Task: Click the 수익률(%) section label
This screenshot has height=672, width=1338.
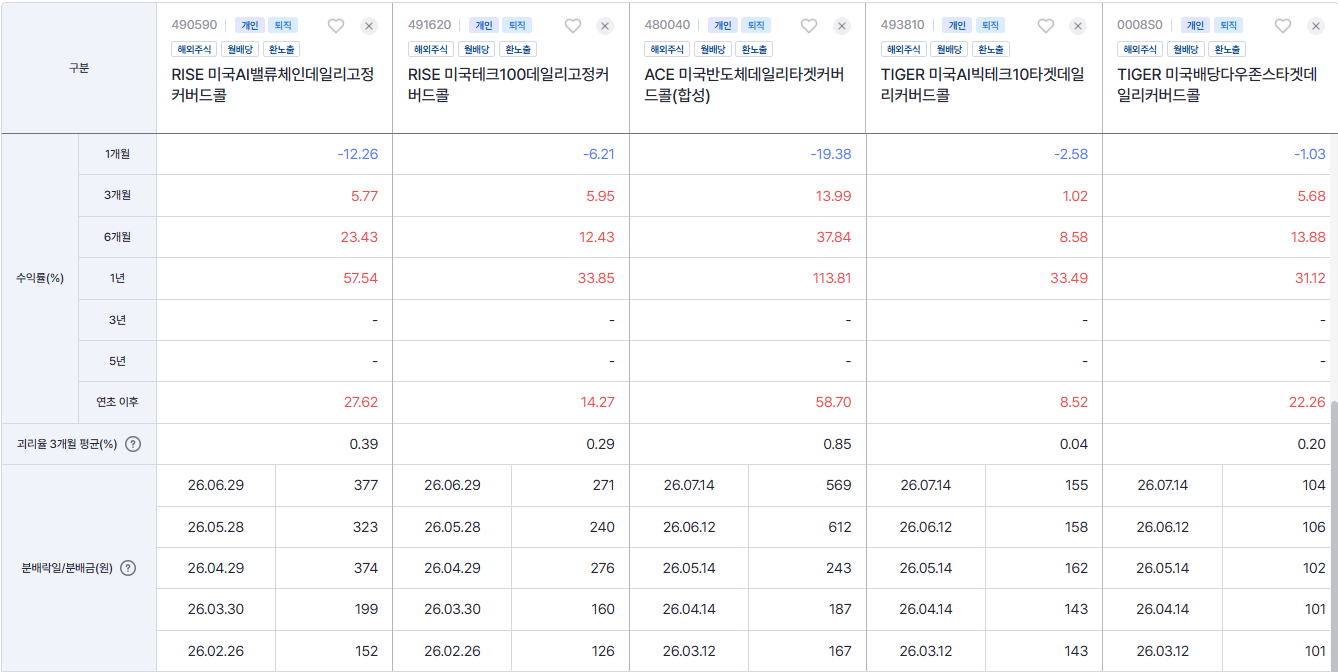Action: click(x=40, y=278)
